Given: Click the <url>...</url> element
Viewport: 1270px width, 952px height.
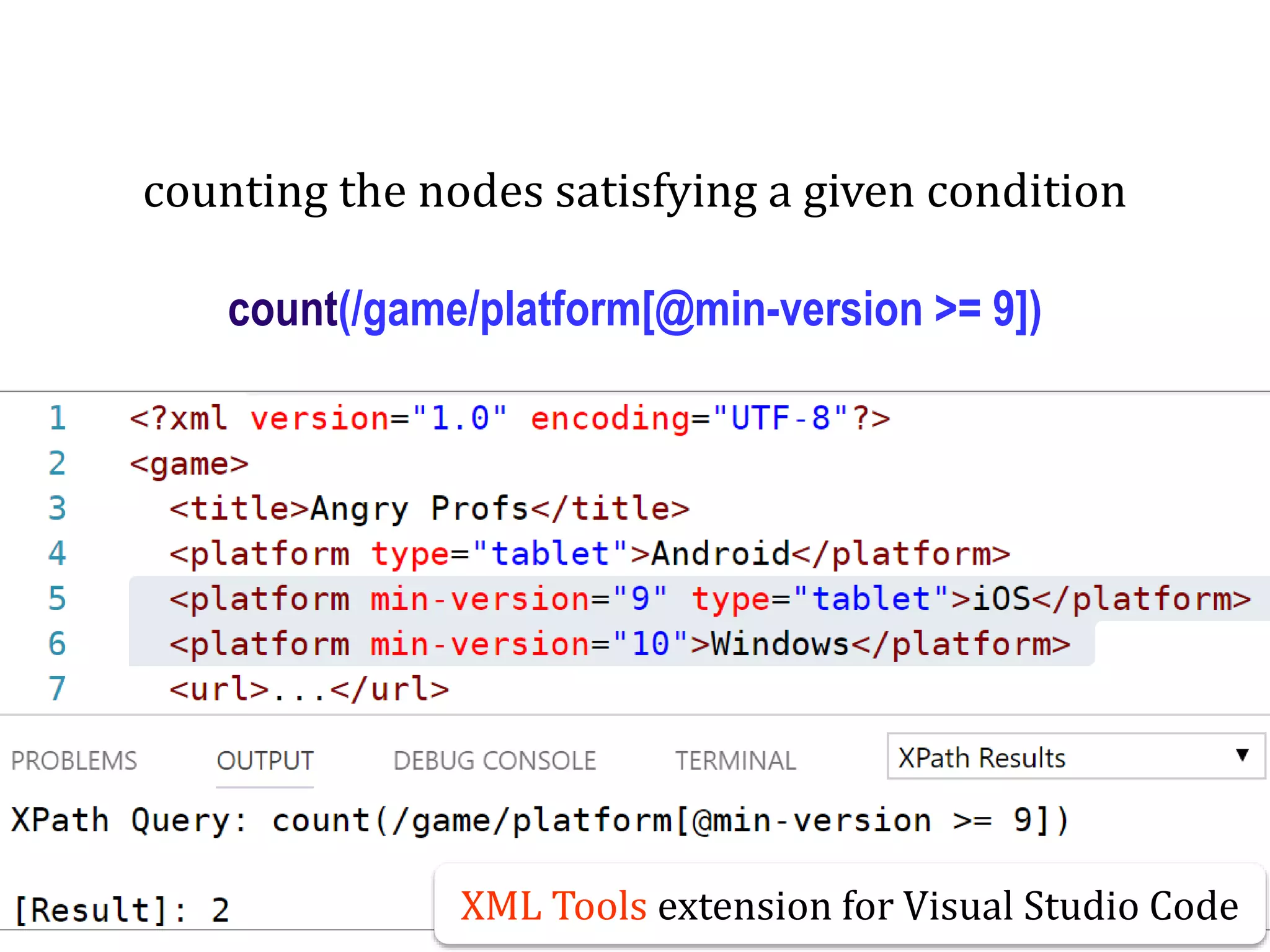Looking at the screenshot, I should pyautogui.click(x=309, y=689).
